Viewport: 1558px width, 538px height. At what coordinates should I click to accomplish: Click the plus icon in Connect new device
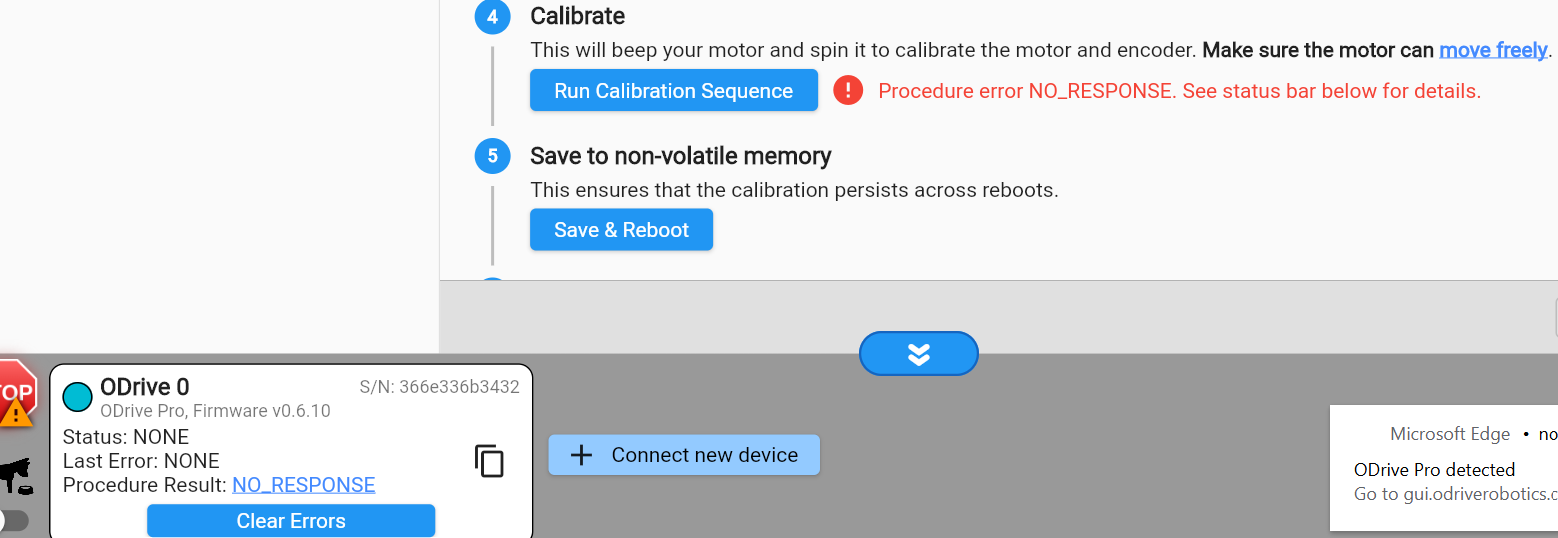coord(581,455)
